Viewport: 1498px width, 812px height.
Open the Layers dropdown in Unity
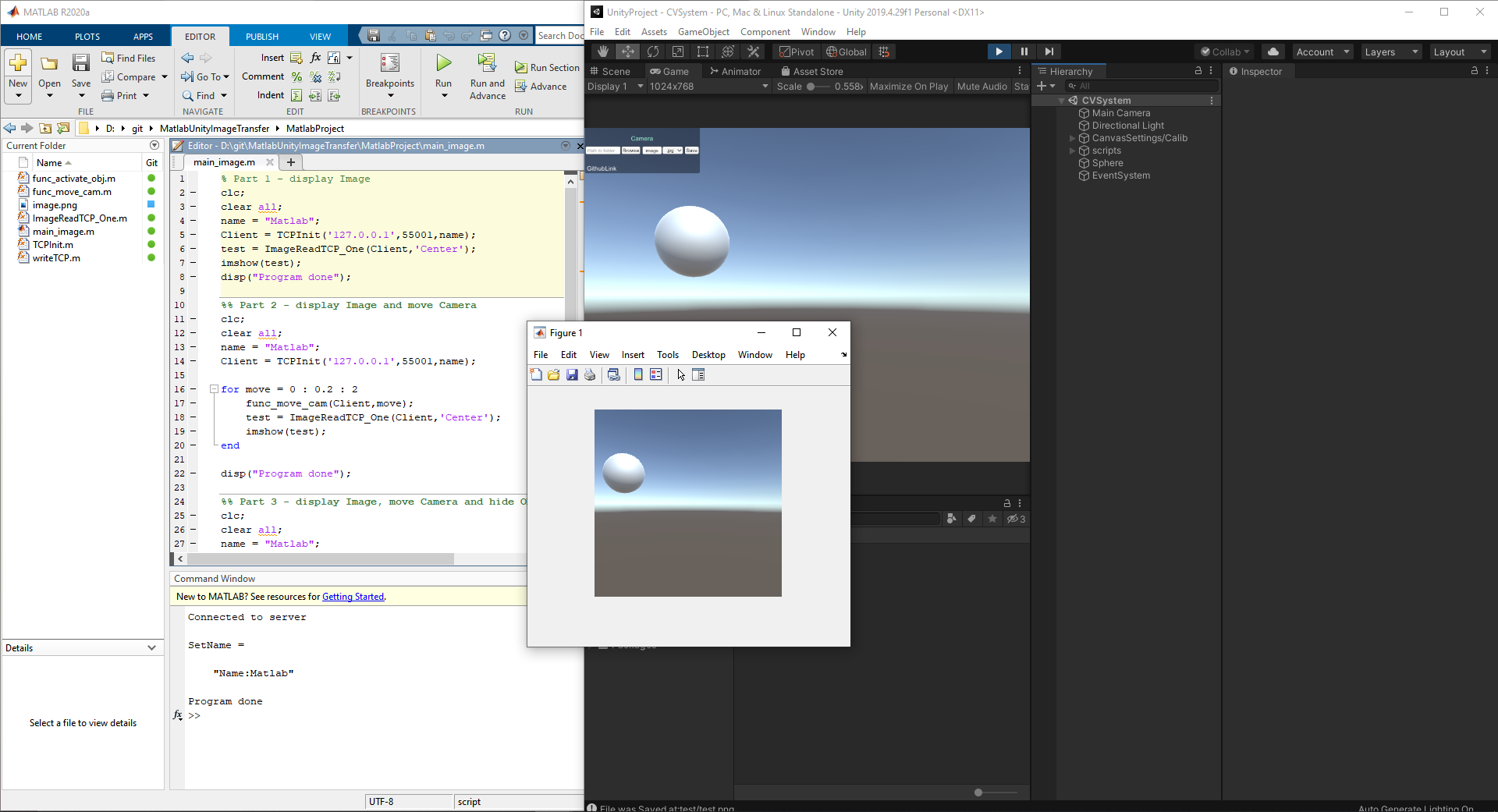1391,51
